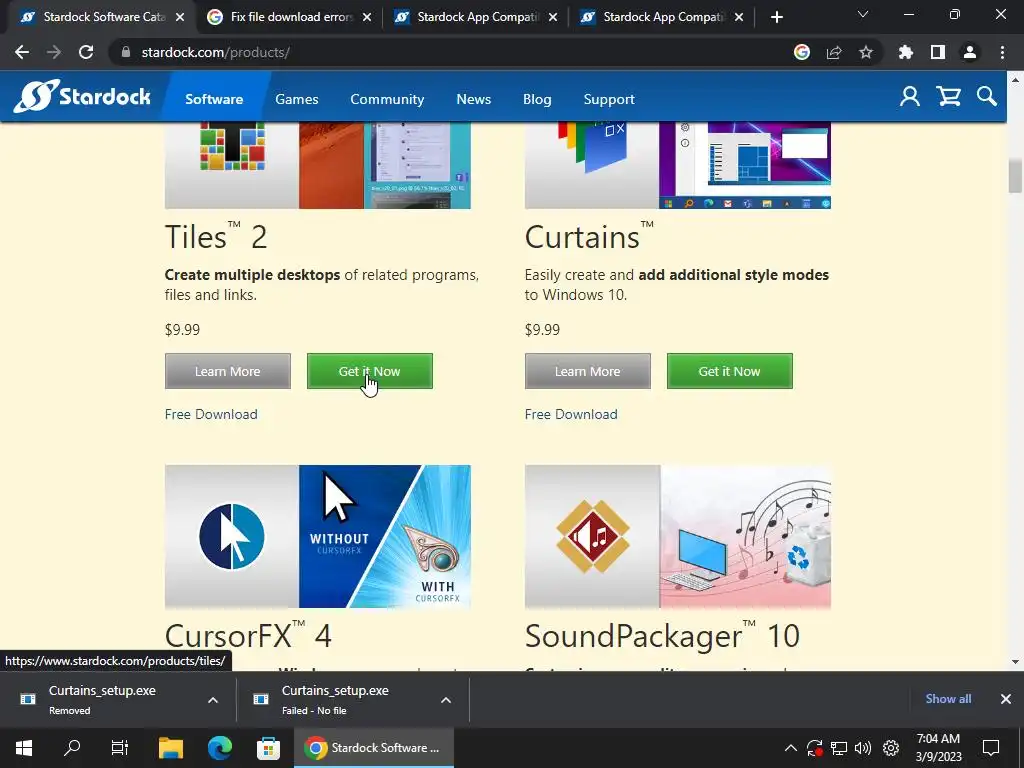1024x768 pixels.
Task: Bookmark this page with the star icon
Action: coord(866,52)
